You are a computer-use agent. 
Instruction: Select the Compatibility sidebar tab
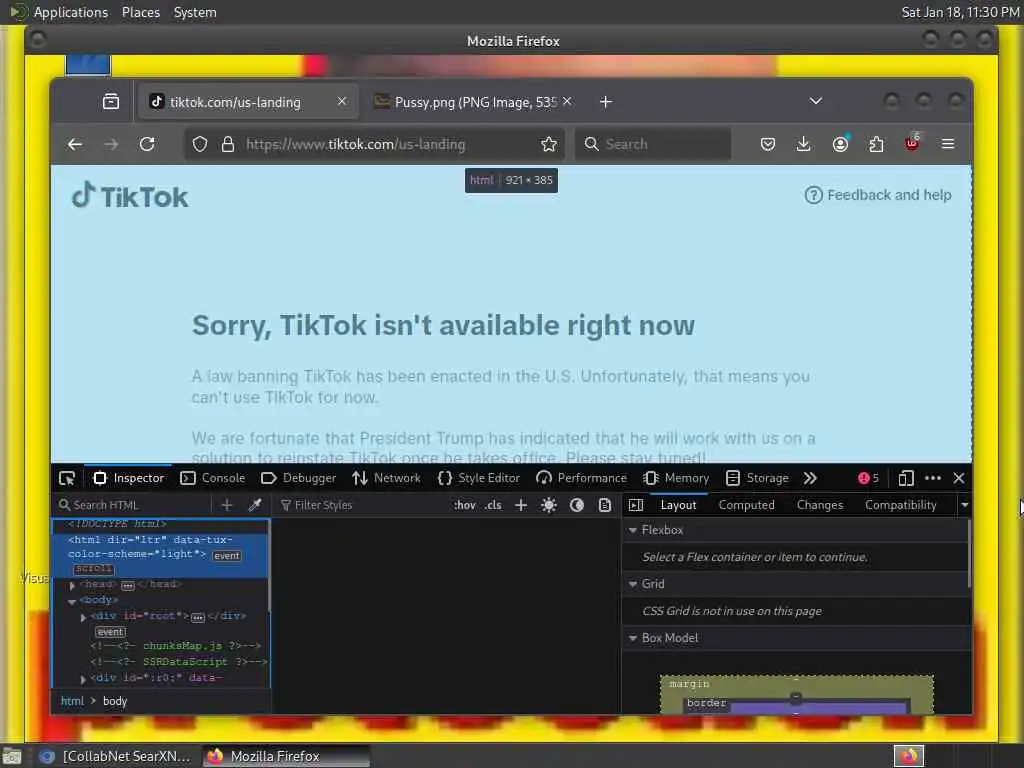point(901,505)
